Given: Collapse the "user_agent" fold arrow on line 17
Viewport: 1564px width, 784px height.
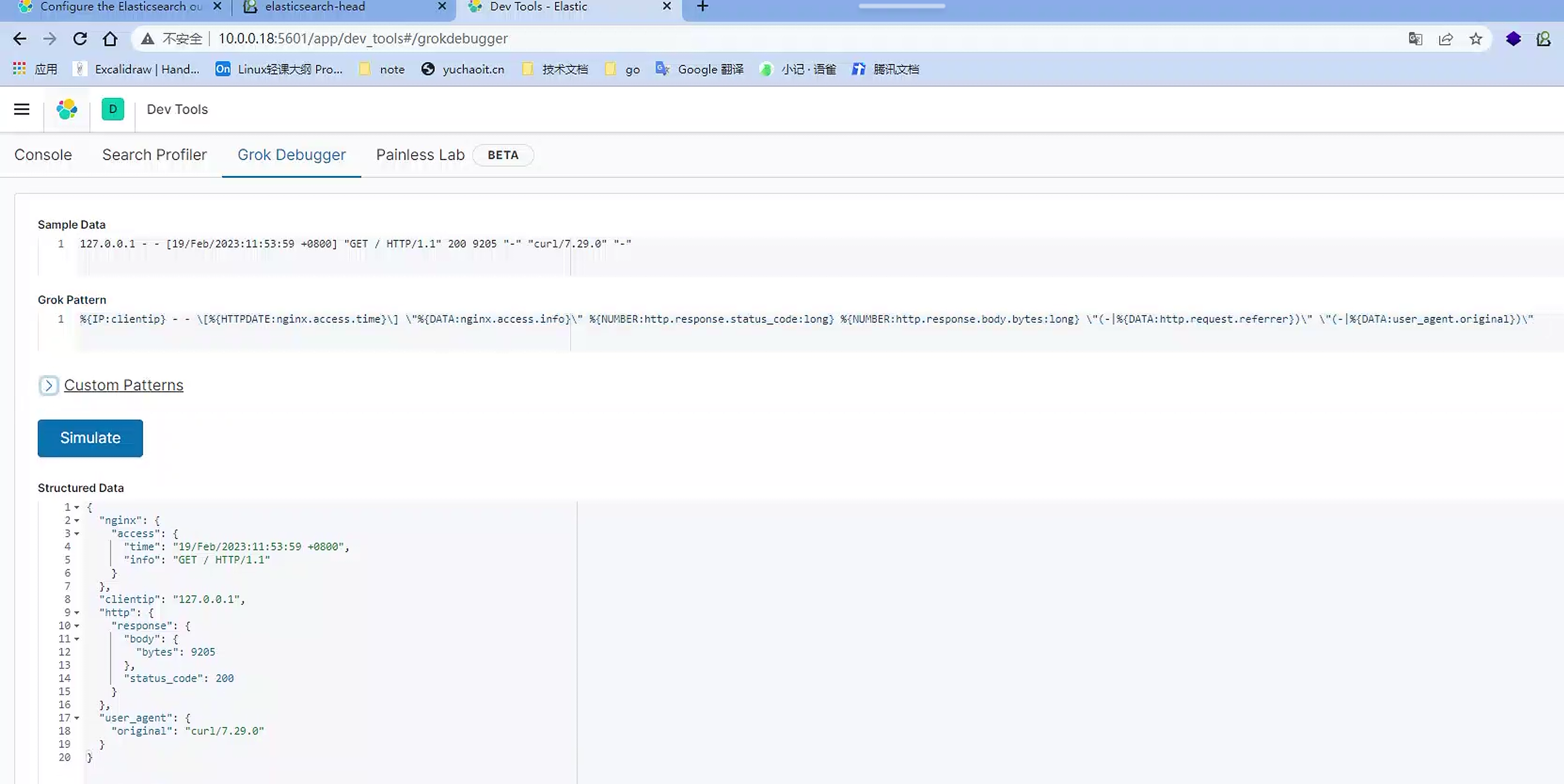Looking at the screenshot, I should click(x=77, y=718).
